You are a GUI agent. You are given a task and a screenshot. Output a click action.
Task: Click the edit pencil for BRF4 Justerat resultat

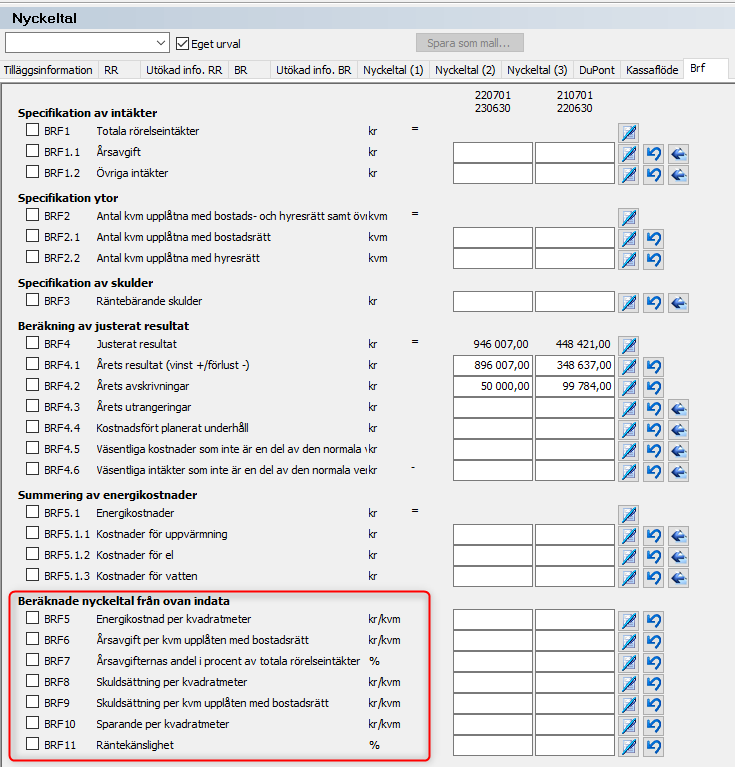628,346
